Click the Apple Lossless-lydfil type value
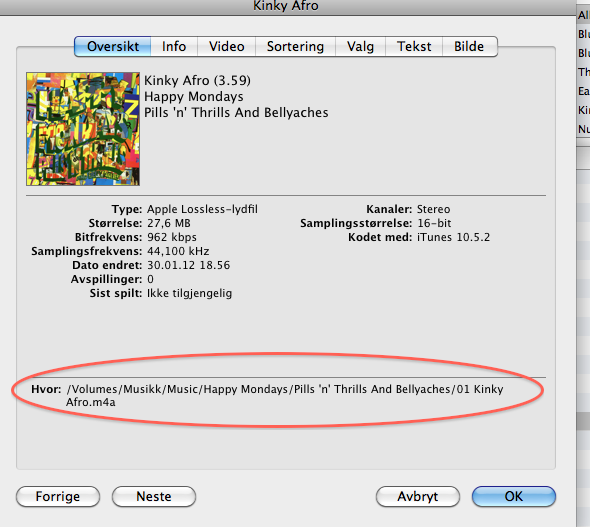Screen dimensions: 590x527 202,209
